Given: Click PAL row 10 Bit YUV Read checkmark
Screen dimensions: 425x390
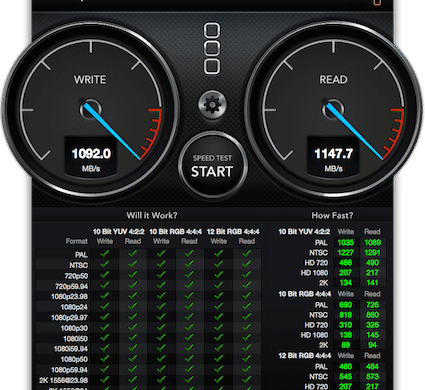Looking at the screenshot, I should pyautogui.click(x=133, y=254).
